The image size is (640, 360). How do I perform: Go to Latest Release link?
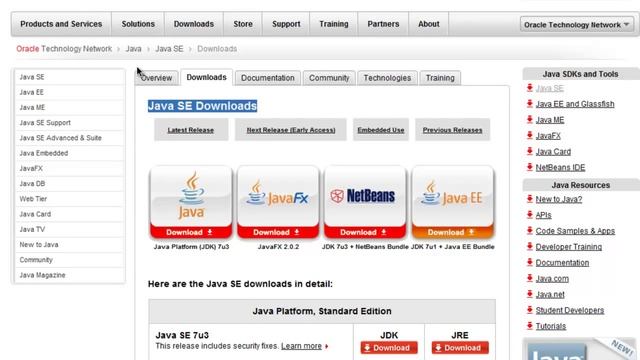(191, 130)
